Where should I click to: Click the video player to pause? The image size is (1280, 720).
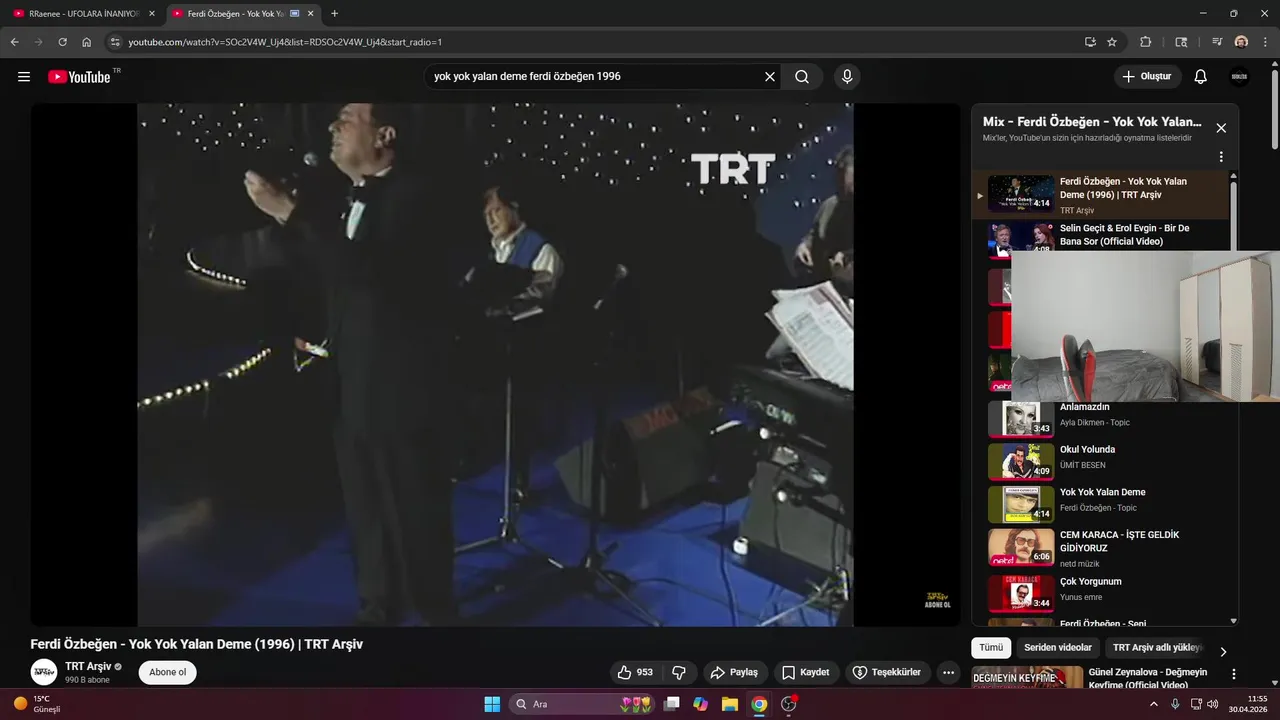coord(495,365)
